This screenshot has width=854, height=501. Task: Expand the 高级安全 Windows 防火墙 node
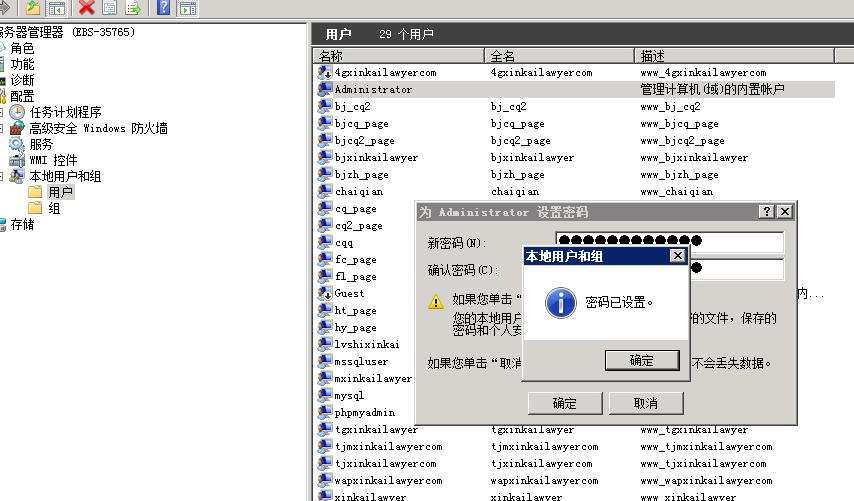tap(4, 128)
